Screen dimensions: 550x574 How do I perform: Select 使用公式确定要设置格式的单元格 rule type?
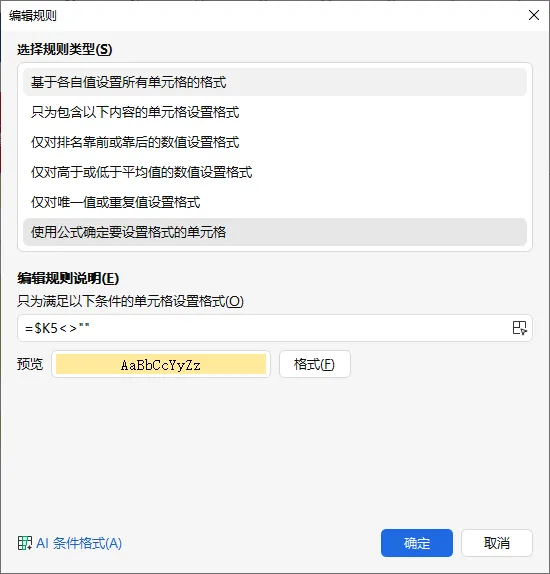275,232
